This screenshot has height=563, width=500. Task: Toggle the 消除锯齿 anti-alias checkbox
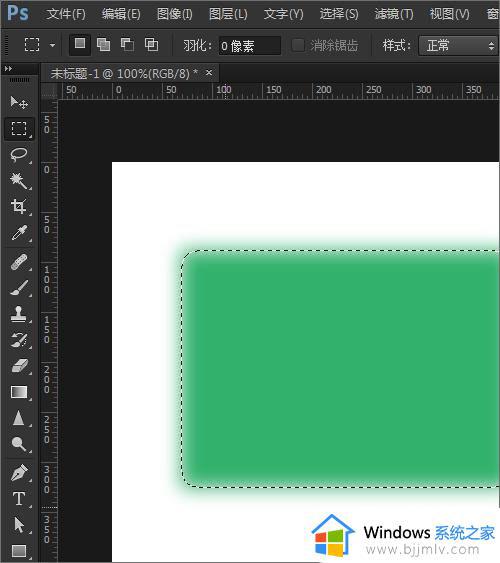pos(298,45)
